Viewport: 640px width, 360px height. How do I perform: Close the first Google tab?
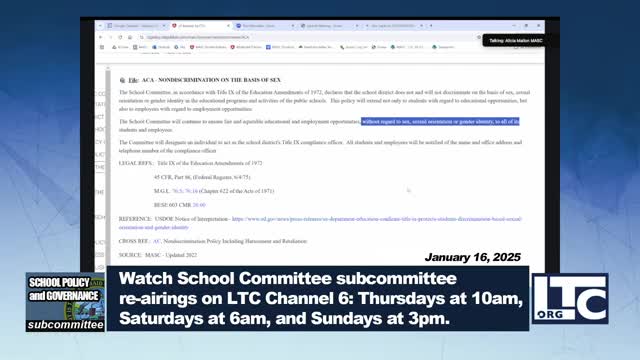tap(164, 26)
